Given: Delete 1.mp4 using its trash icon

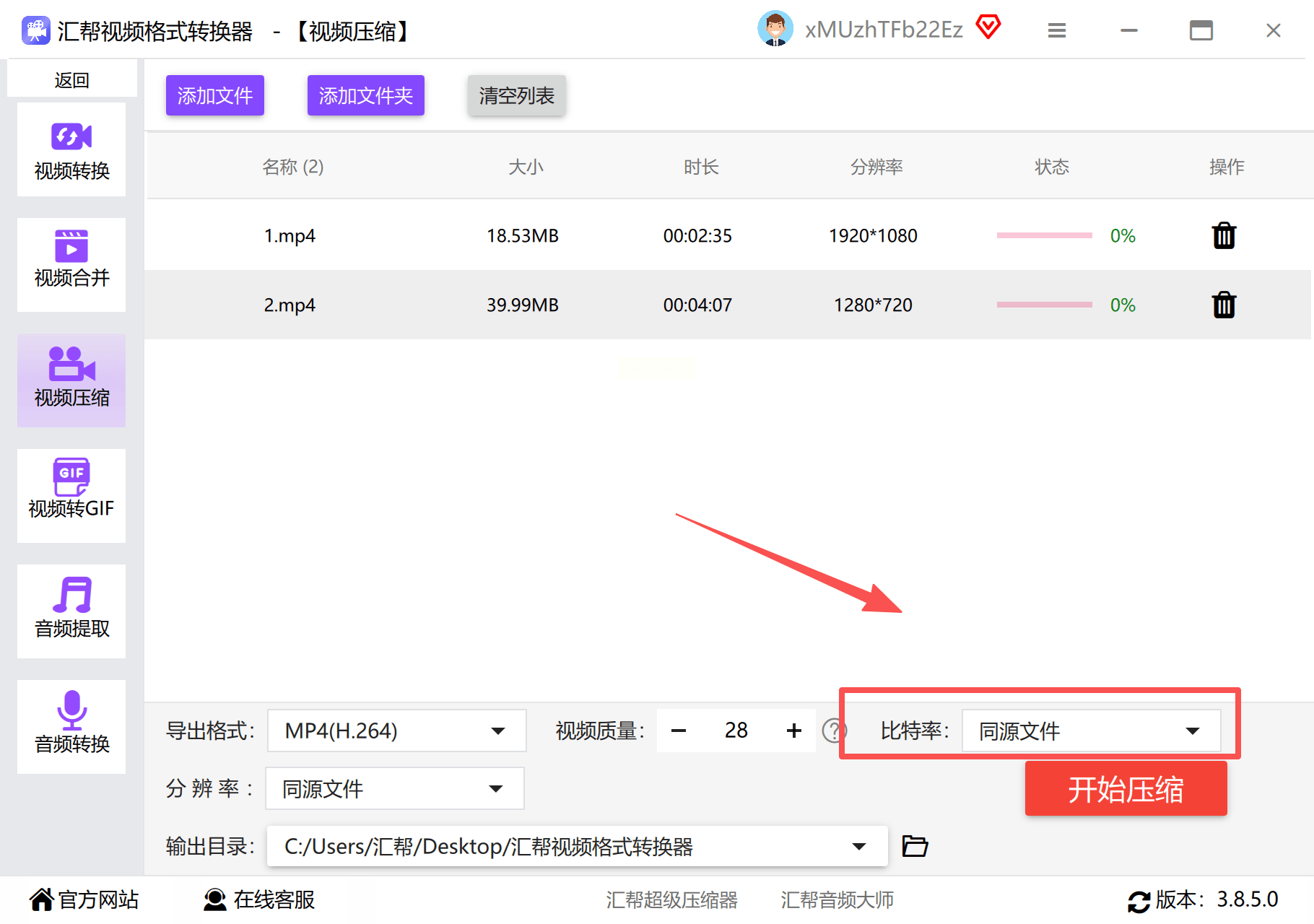Looking at the screenshot, I should 1222,235.
